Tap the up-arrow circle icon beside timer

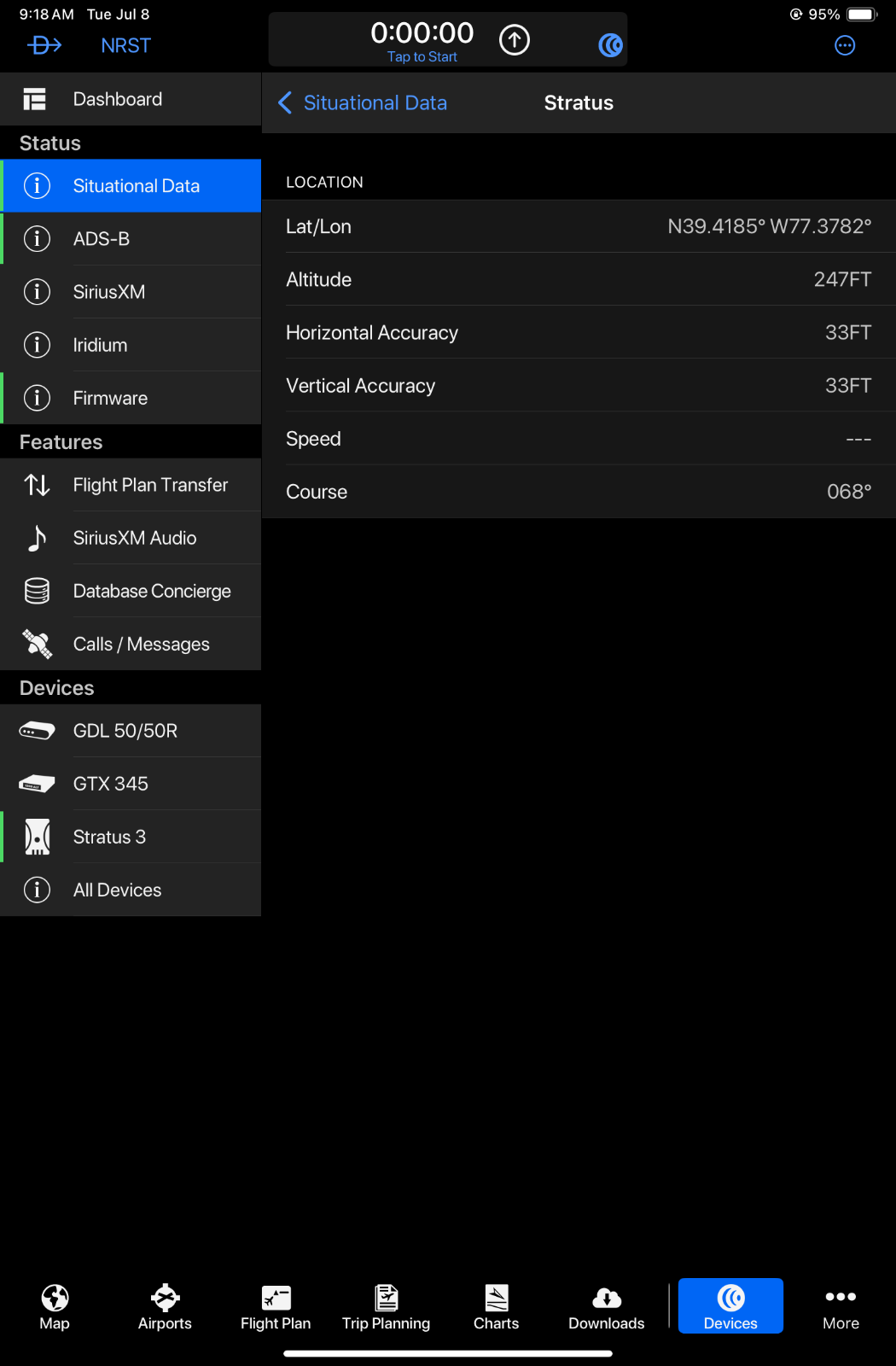pyautogui.click(x=515, y=39)
